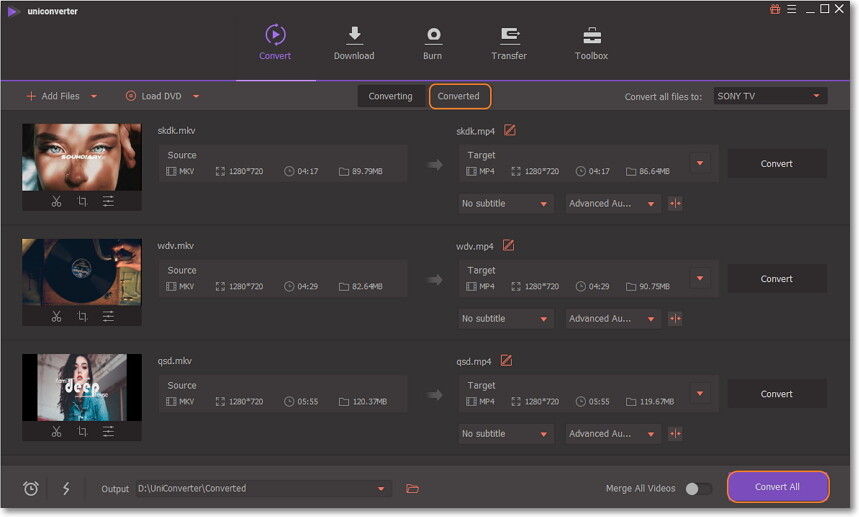
Task: Expand the Advanced Audio dropdown for qsd.mp4
Action: click(x=612, y=434)
